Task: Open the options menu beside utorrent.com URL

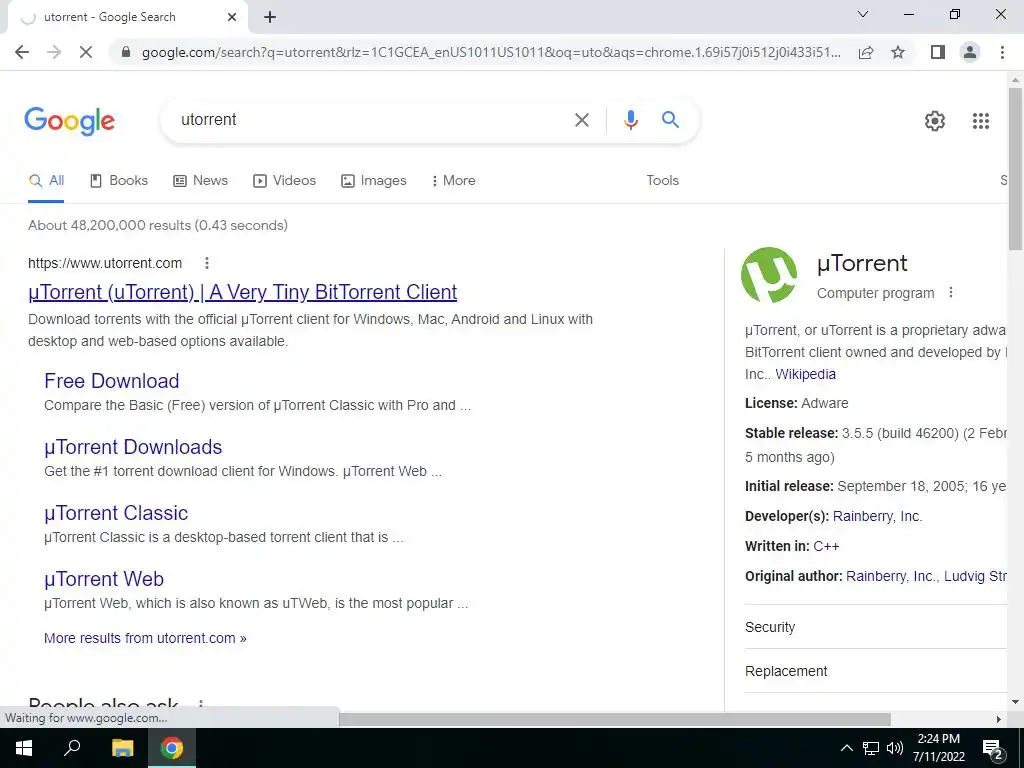Action: (206, 263)
